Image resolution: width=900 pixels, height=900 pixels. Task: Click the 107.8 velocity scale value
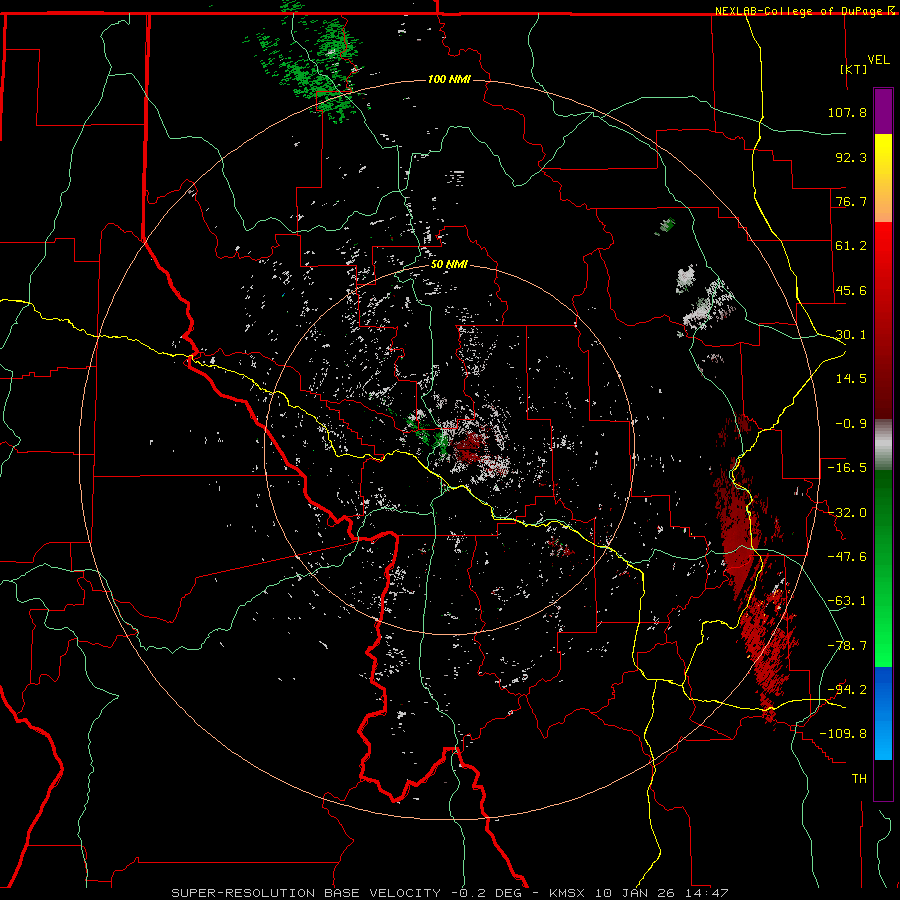tap(847, 112)
